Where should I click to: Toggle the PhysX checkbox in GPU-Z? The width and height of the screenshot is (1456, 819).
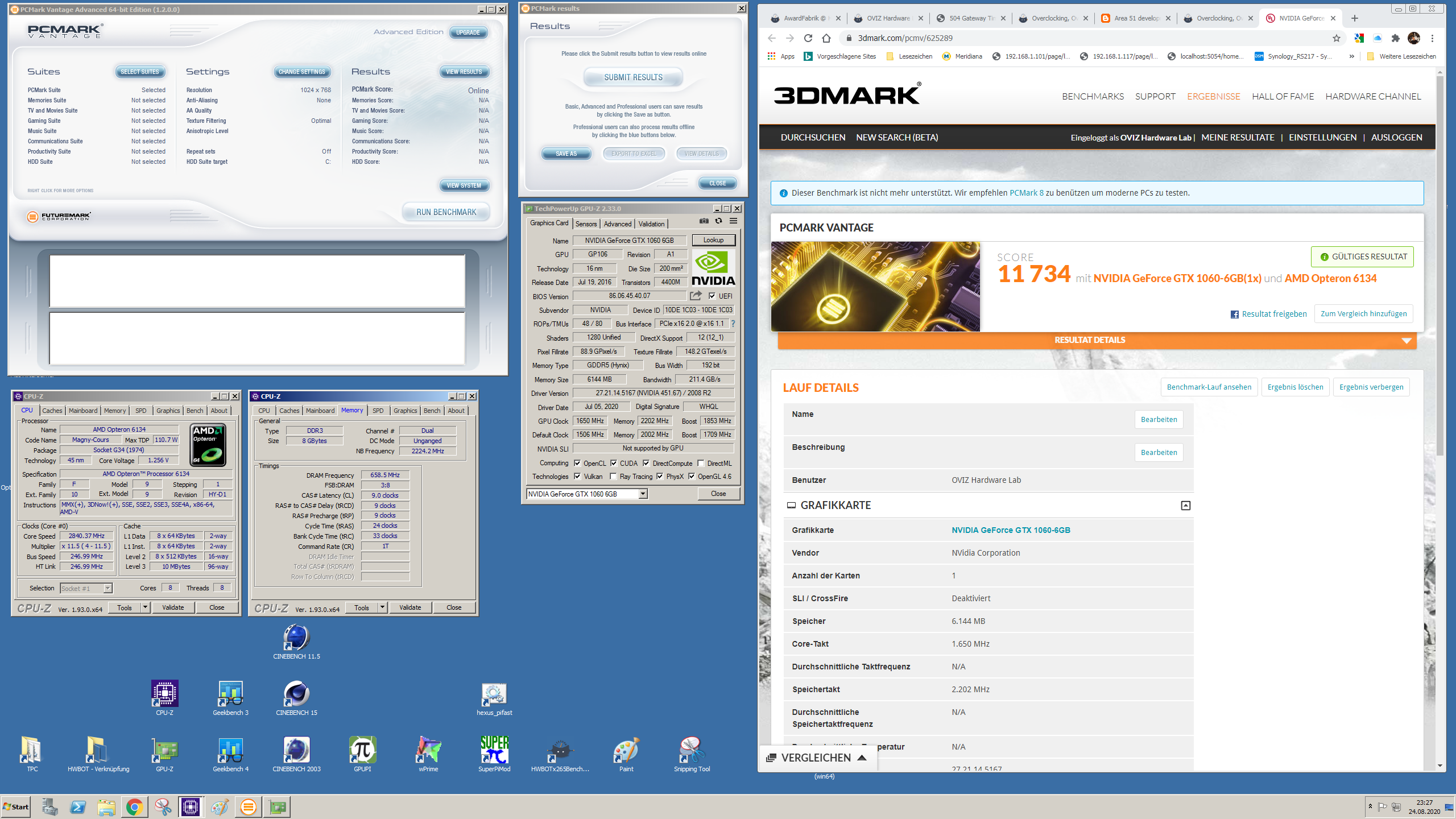coord(660,477)
